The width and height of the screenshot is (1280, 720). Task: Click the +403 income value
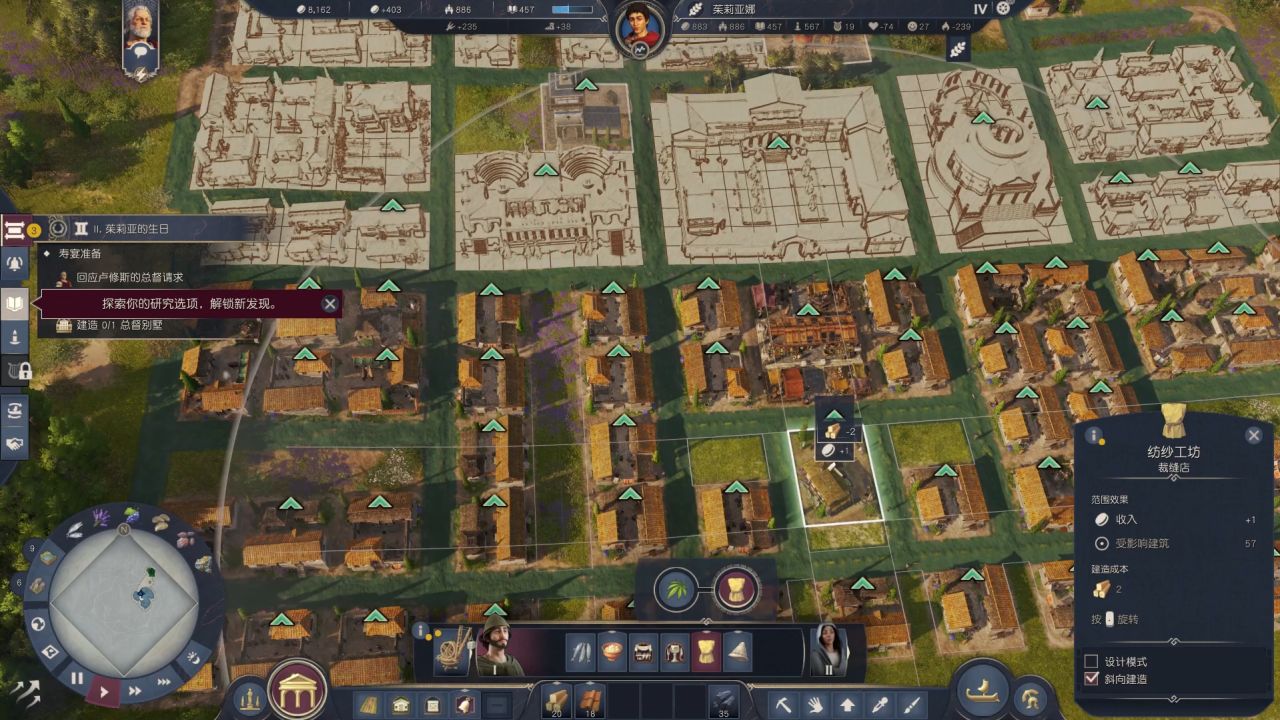tap(385, 9)
